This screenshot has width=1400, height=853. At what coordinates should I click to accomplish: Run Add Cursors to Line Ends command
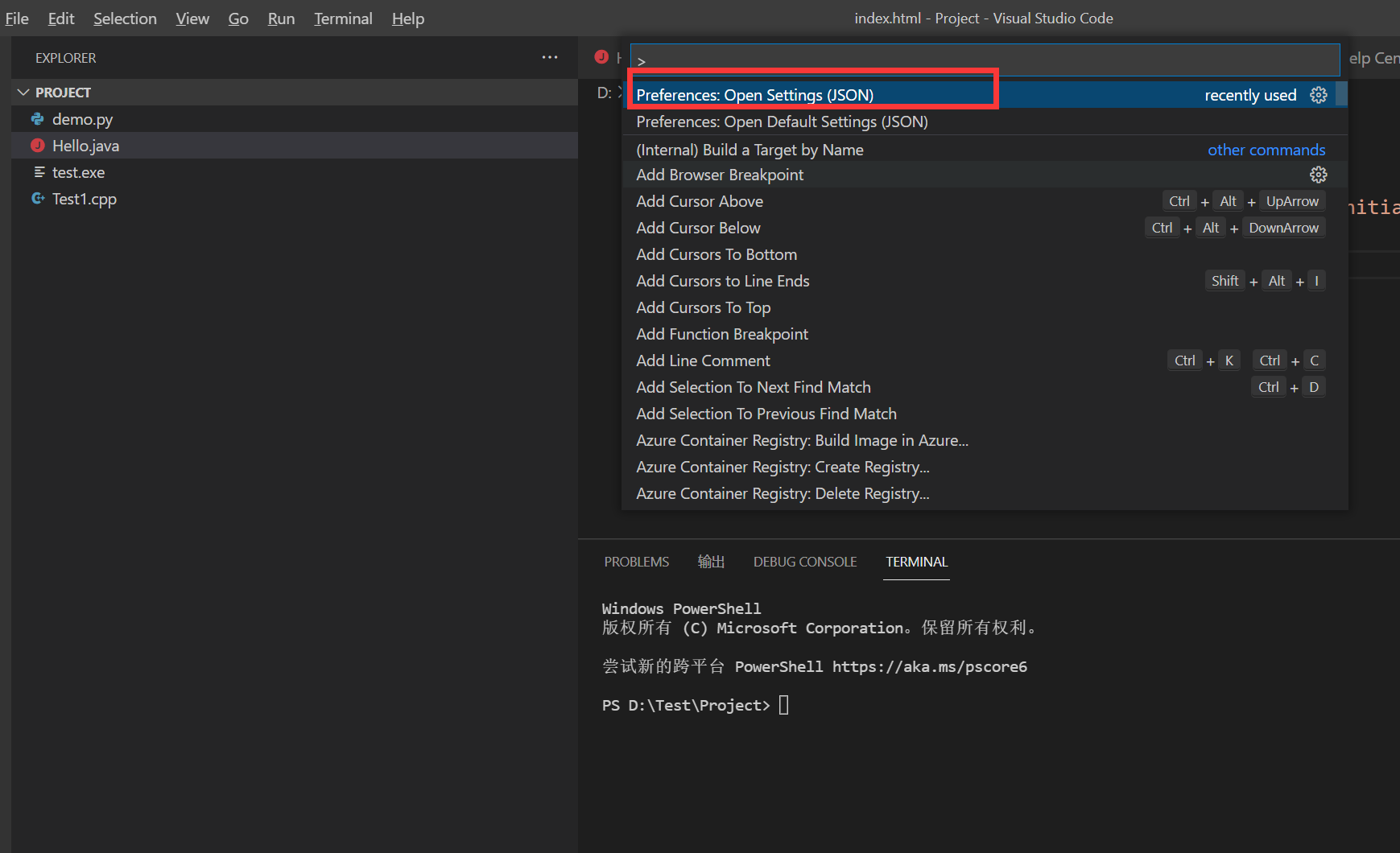tap(985, 281)
